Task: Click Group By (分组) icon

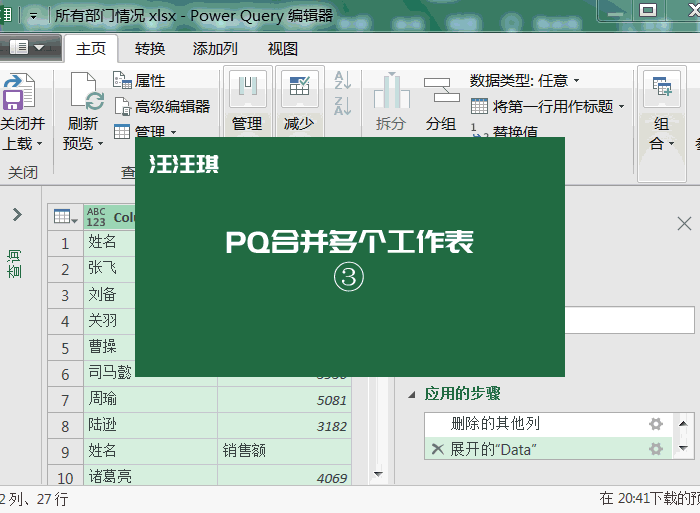Action: coord(441,91)
